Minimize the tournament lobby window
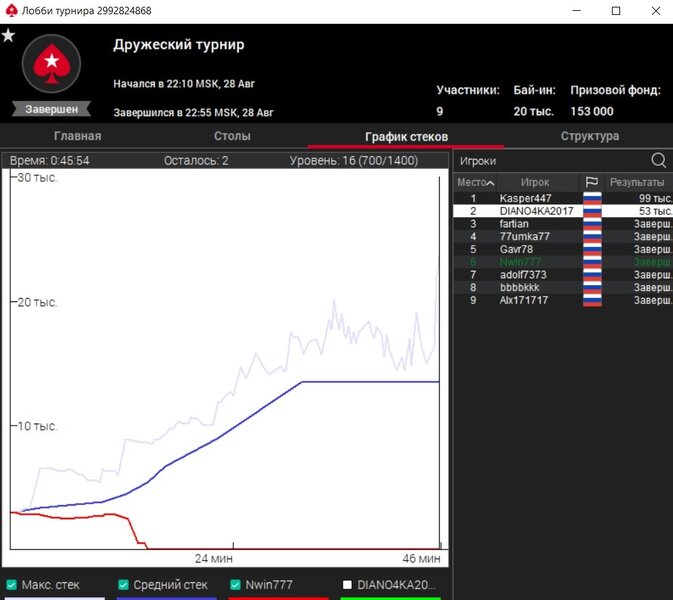Viewport: 673px width, 600px height. [570, 11]
